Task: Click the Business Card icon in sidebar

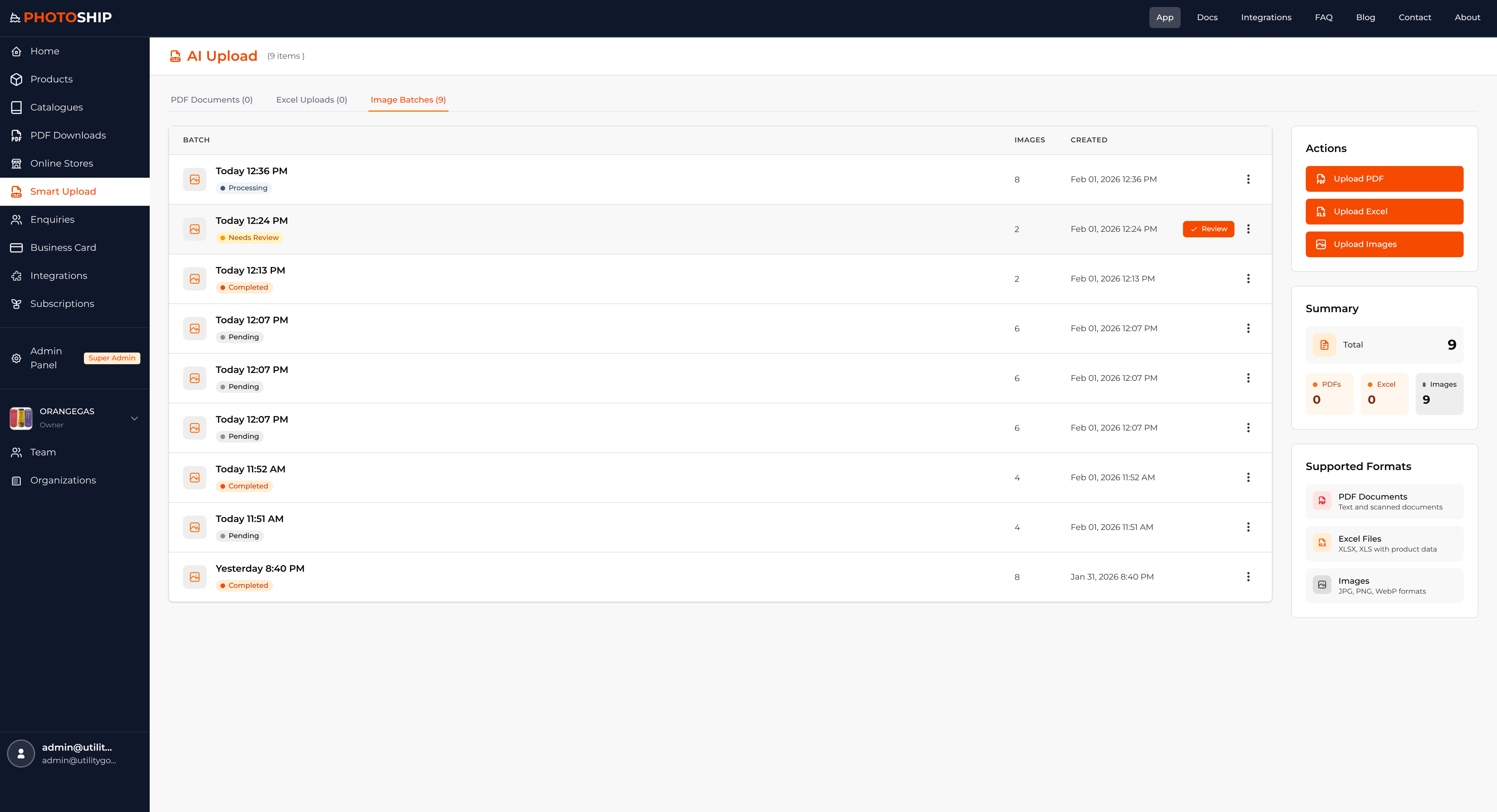Action: point(16,247)
